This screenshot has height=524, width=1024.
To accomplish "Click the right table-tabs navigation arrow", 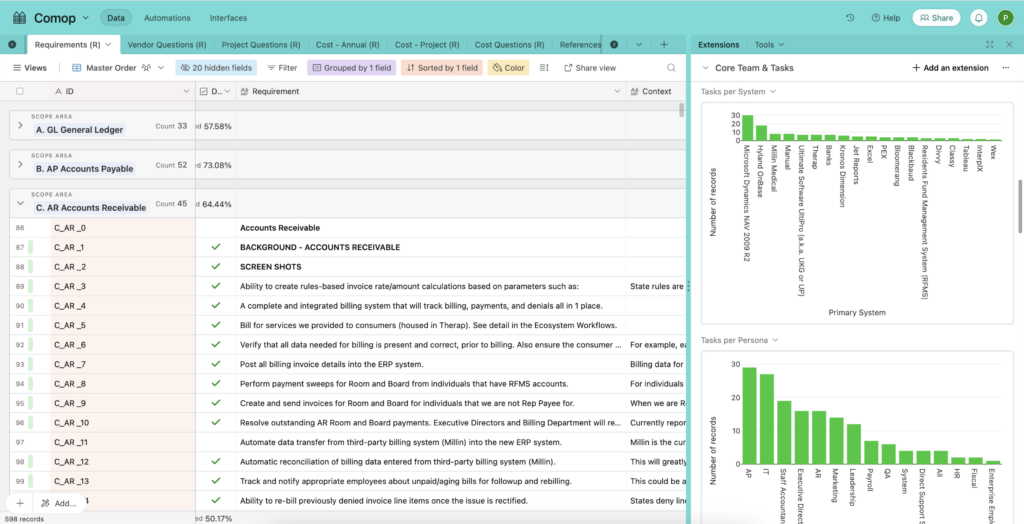I will pyautogui.click(x=614, y=44).
